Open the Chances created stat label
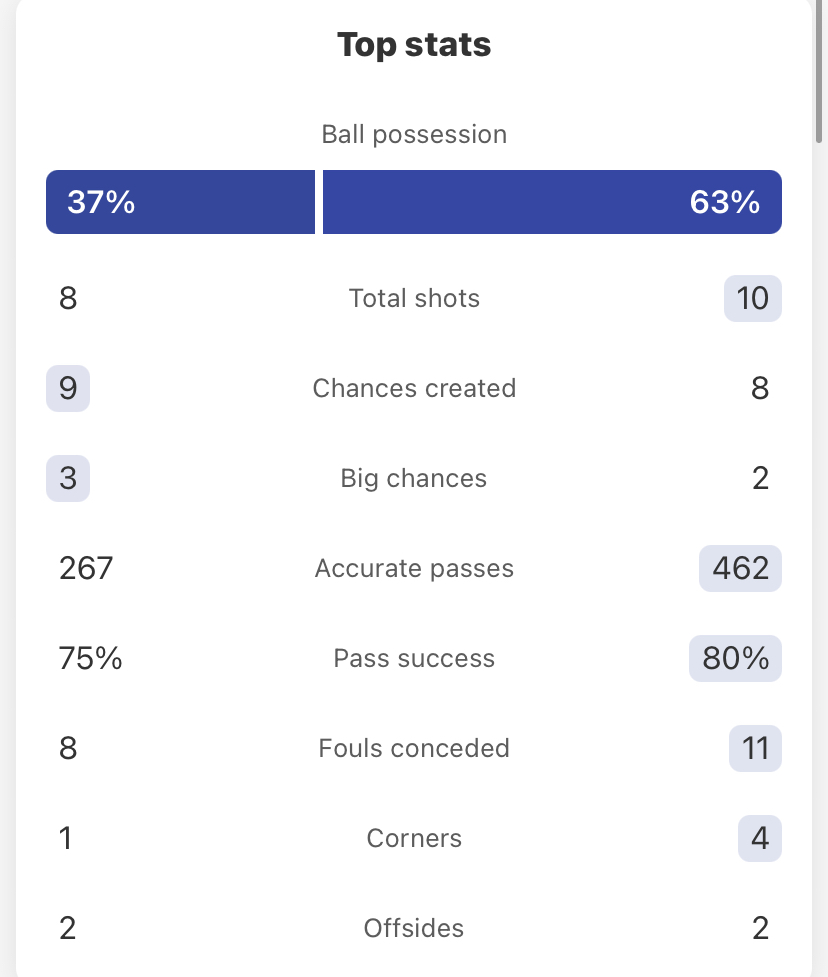The height and width of the screenshot is (977, 828). pos(414,388)
